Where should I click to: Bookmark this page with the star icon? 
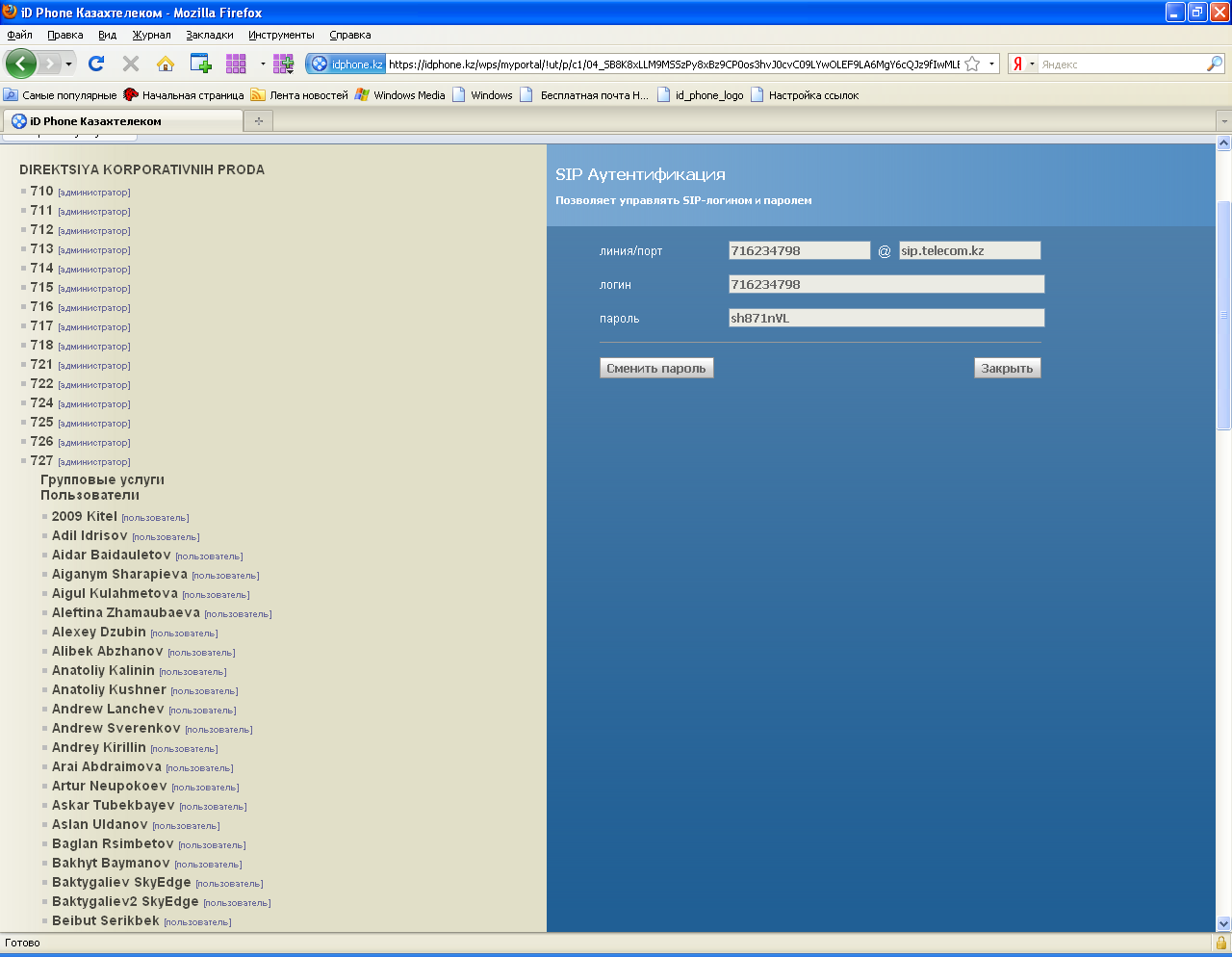(972, 64)
